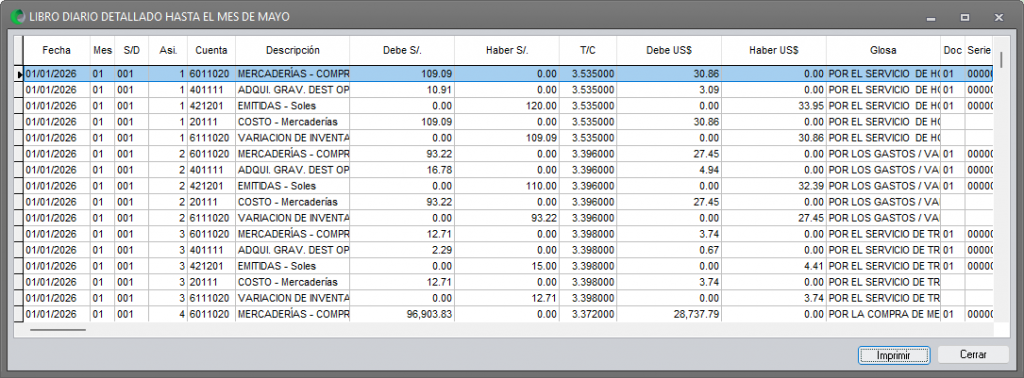The width and height of the screenshot is (1024, 378).
Task: Click Debe S/. cell with 10.91
Action: coord(402,90)
